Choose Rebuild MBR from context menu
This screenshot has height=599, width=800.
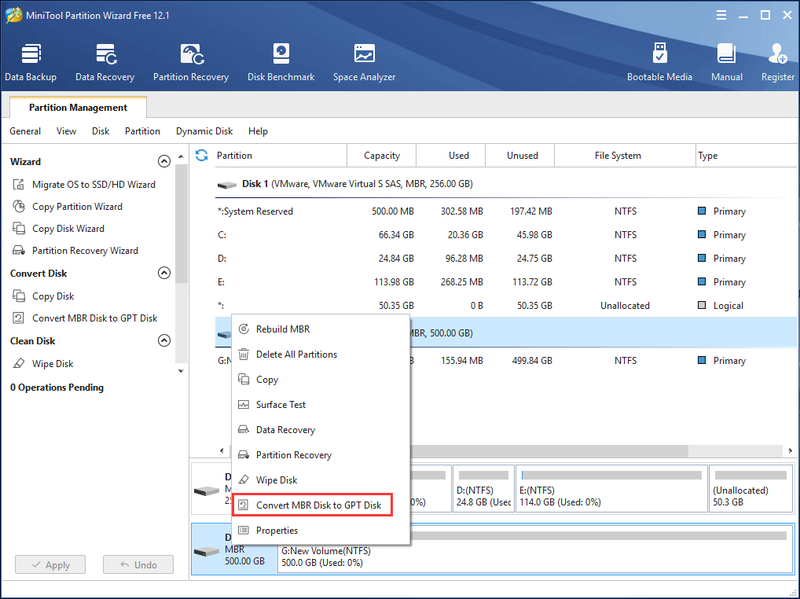click(321, 330)
